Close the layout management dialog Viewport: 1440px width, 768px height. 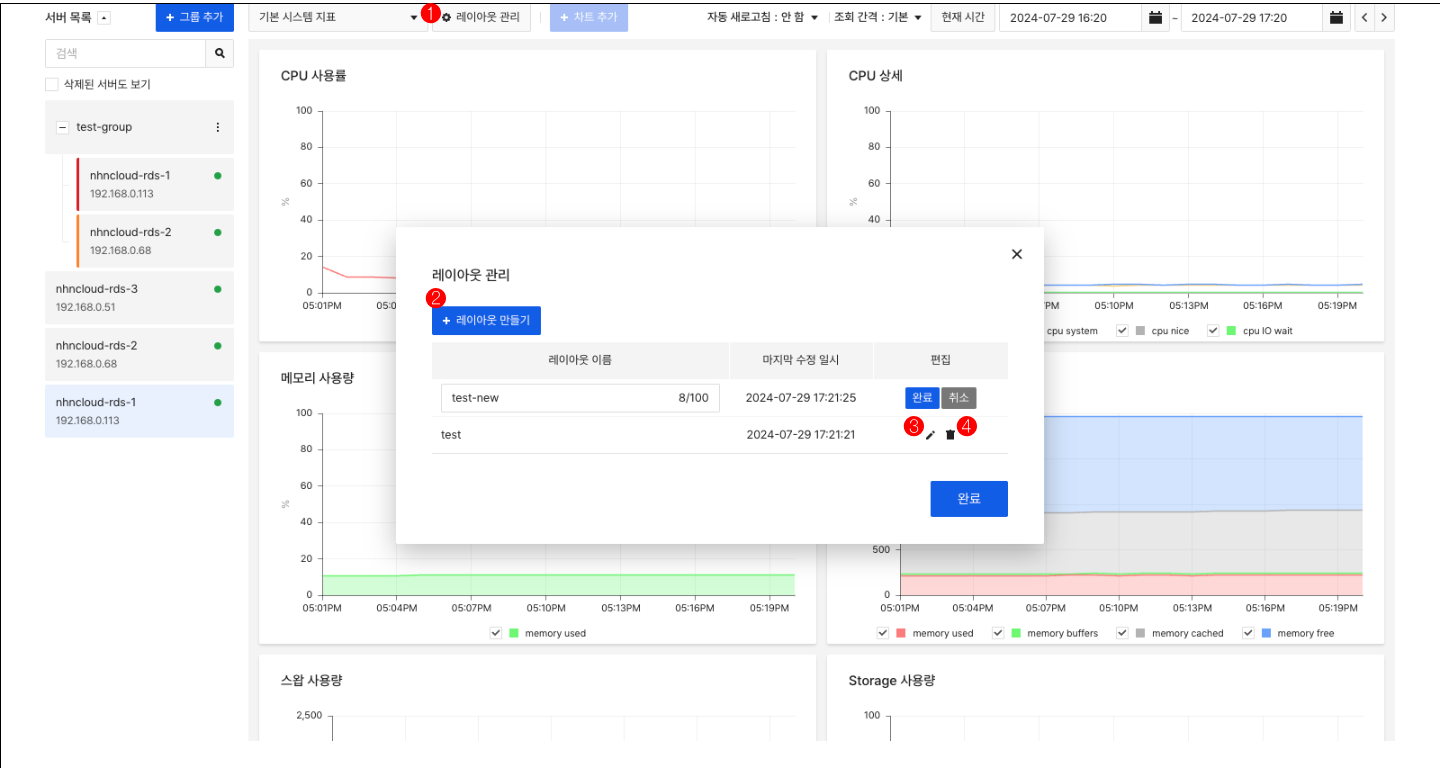point(1017,254)
